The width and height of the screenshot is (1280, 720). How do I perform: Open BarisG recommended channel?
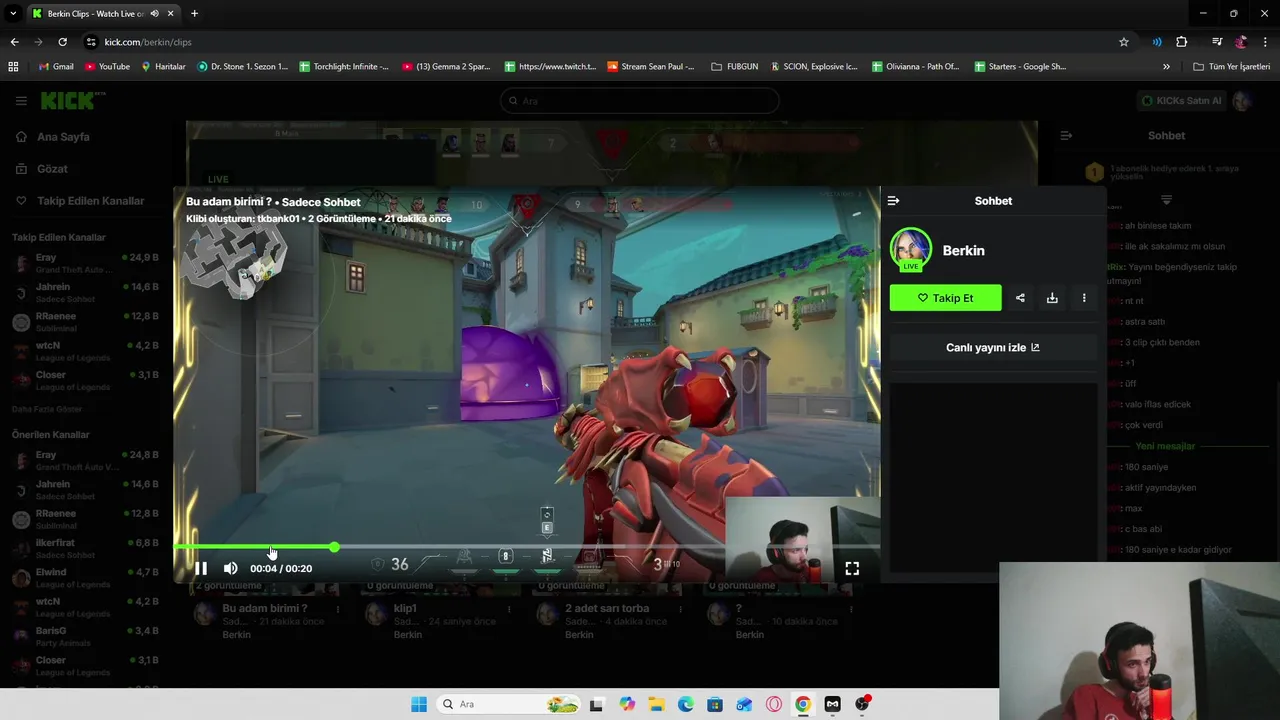(x=85, y=637)
